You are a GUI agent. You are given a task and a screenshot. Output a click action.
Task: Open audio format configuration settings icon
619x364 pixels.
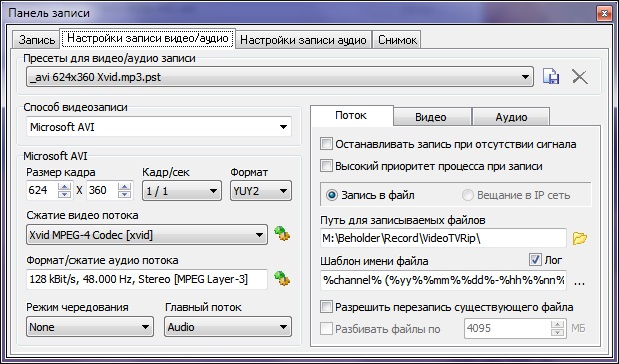tap(282, 279)
